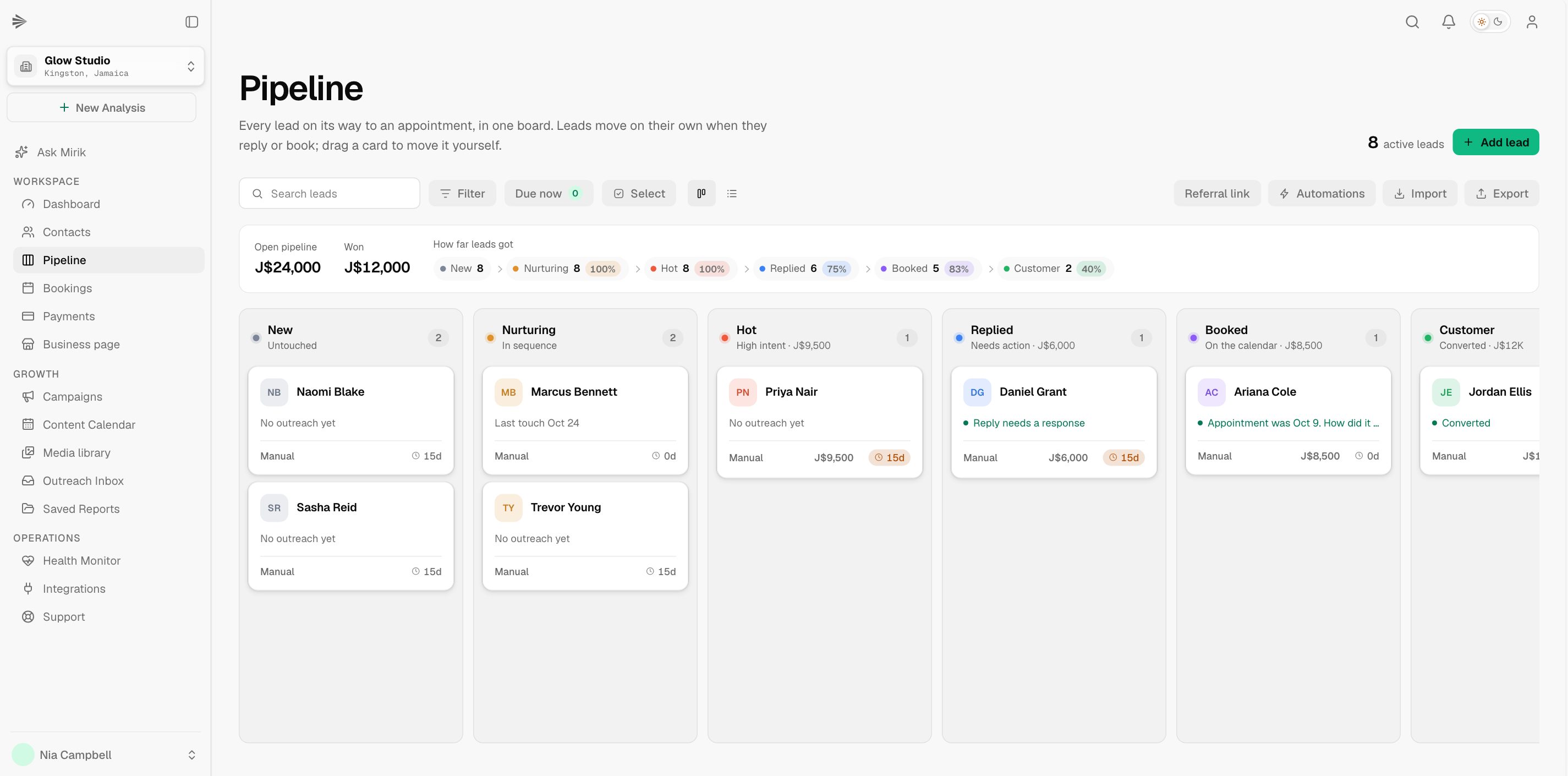This screenshot has height=776, width=1568.
Task: Enable Select mode for leads
Action: point(639,193)
